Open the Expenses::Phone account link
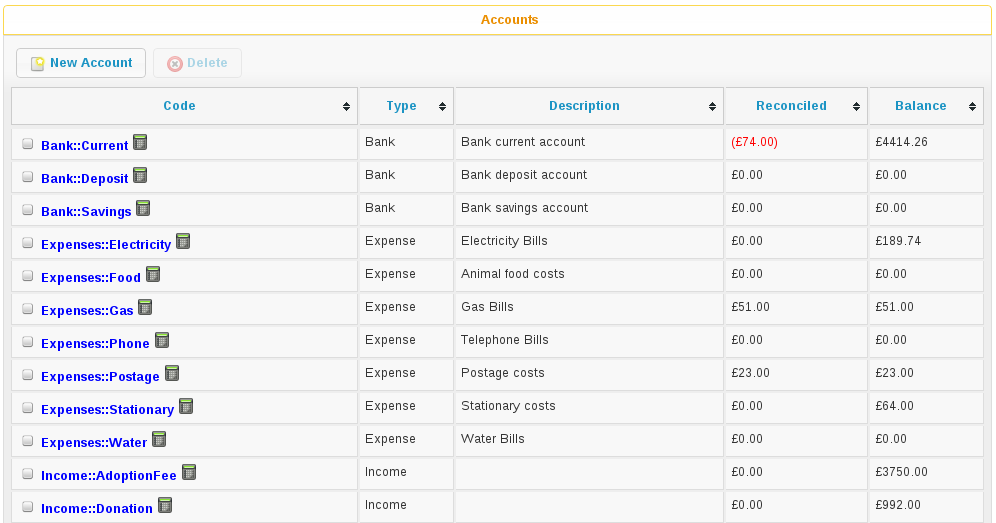This screenshot has width=996, height=523. 95,344
